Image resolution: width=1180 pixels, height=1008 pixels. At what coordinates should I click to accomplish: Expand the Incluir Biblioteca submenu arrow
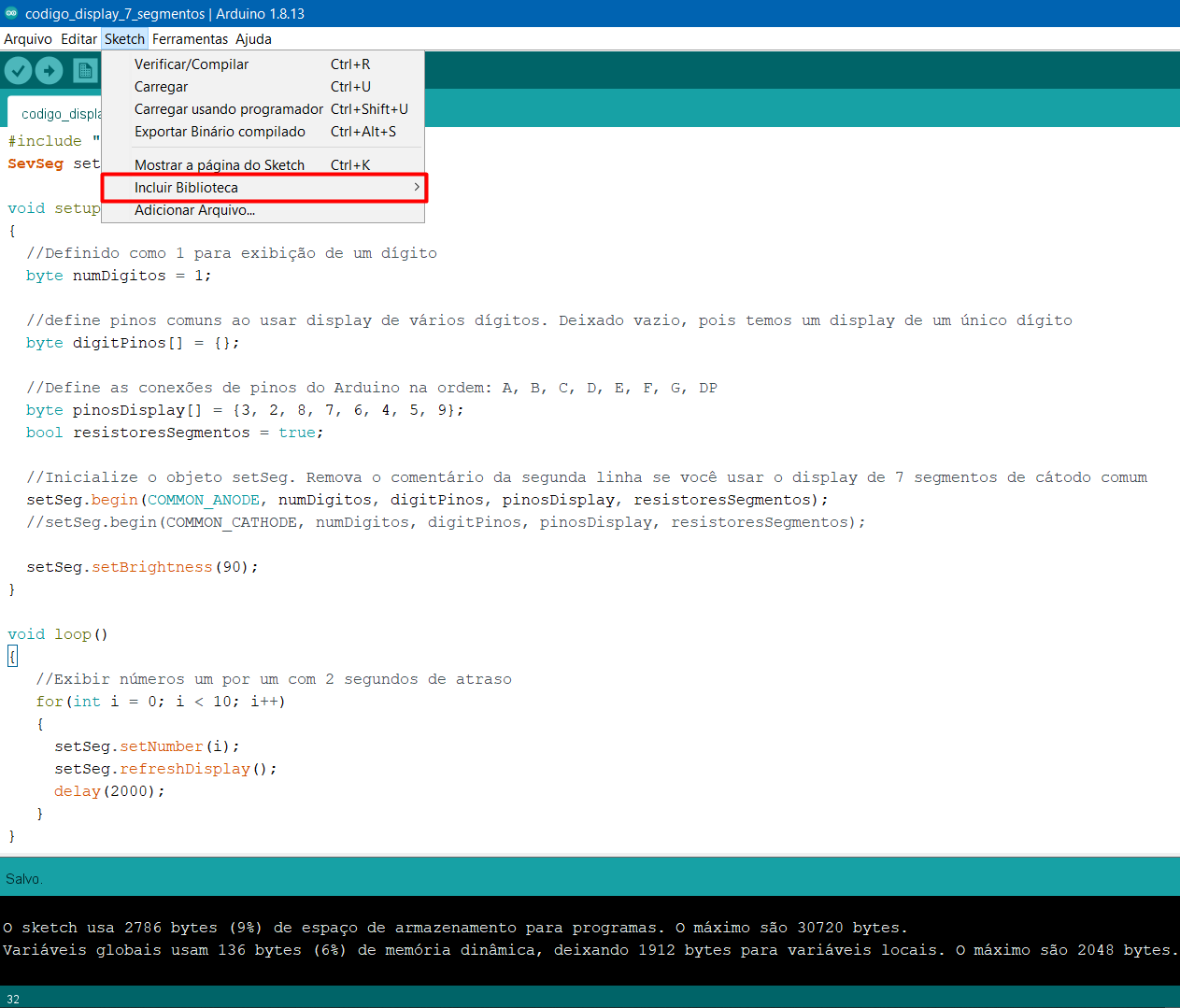click(417, 188)
